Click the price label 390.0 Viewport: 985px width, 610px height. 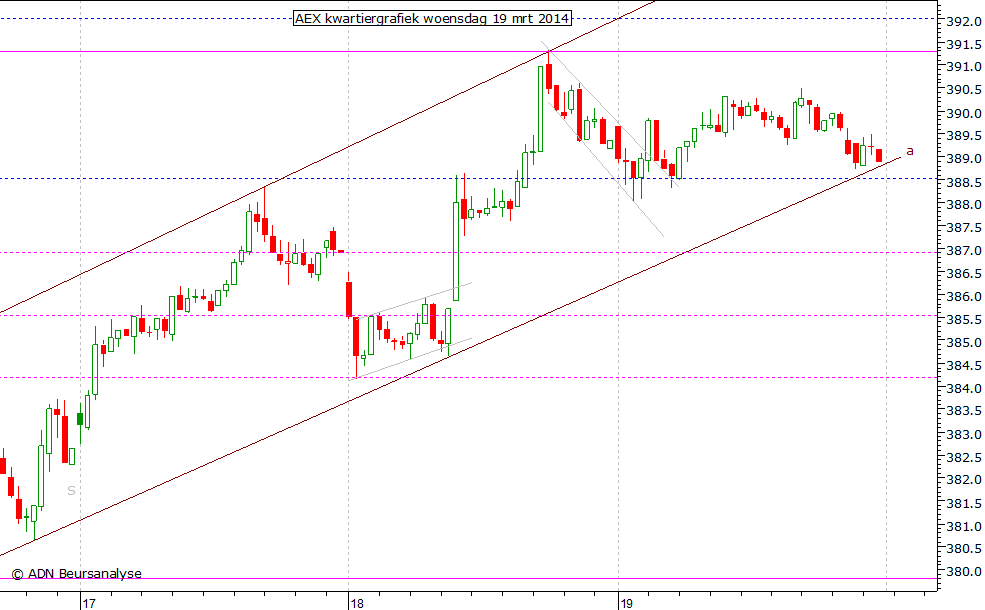(964, 113)
